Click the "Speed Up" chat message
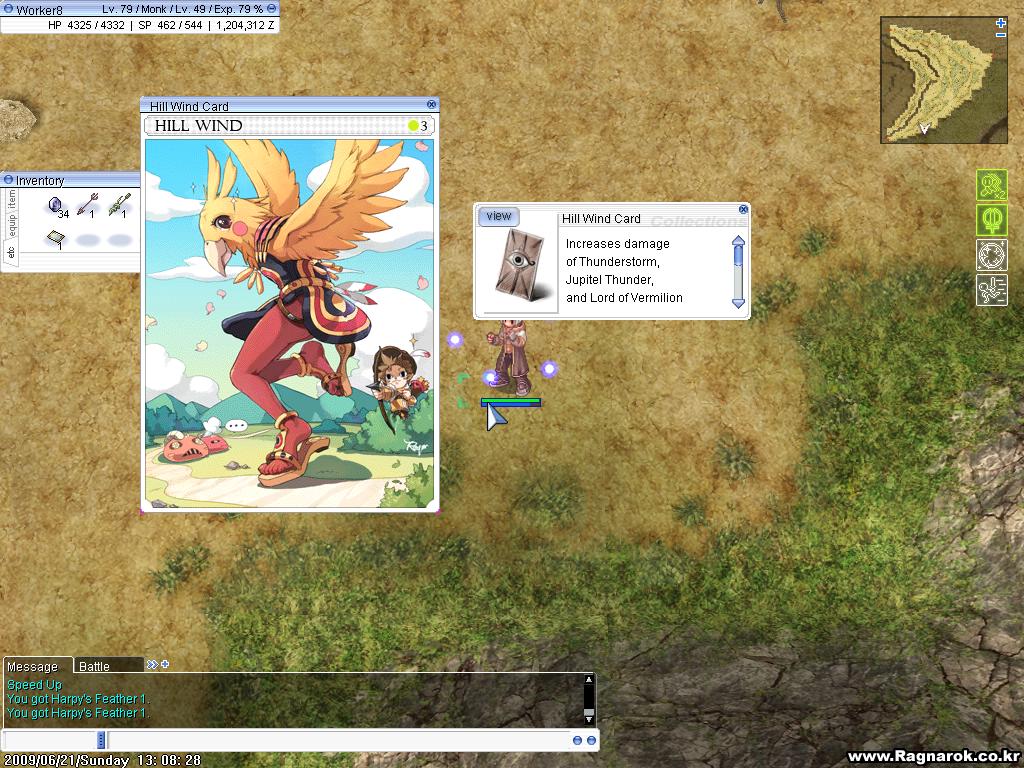This screenshot has width=1024, height=768. pyautogui.click(x=35, y=684)
